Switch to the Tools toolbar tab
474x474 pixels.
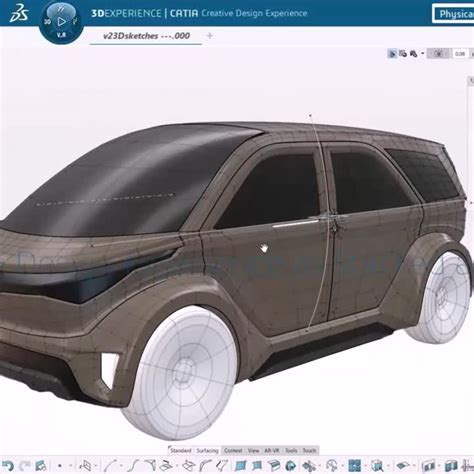291,450
